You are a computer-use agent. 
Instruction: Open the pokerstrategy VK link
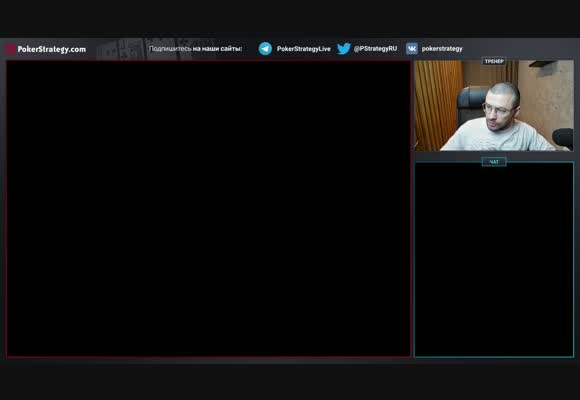tap(442, 48)
